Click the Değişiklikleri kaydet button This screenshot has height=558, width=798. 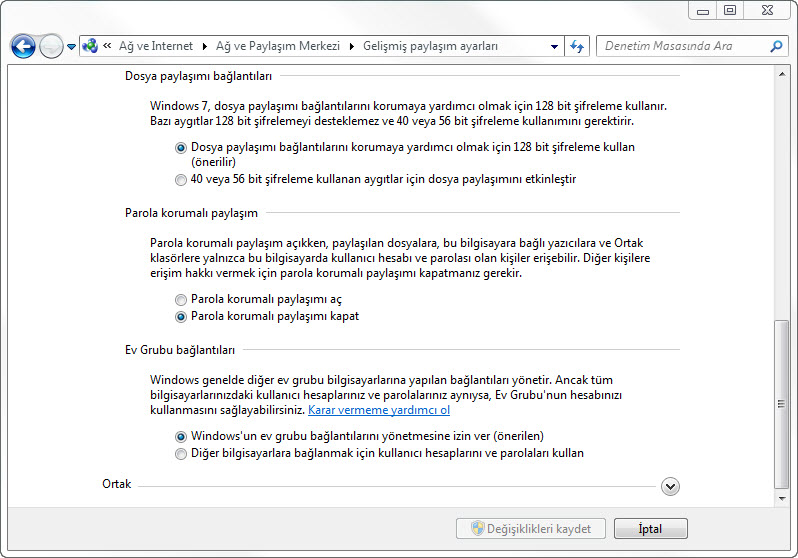[x=531, y=528]
